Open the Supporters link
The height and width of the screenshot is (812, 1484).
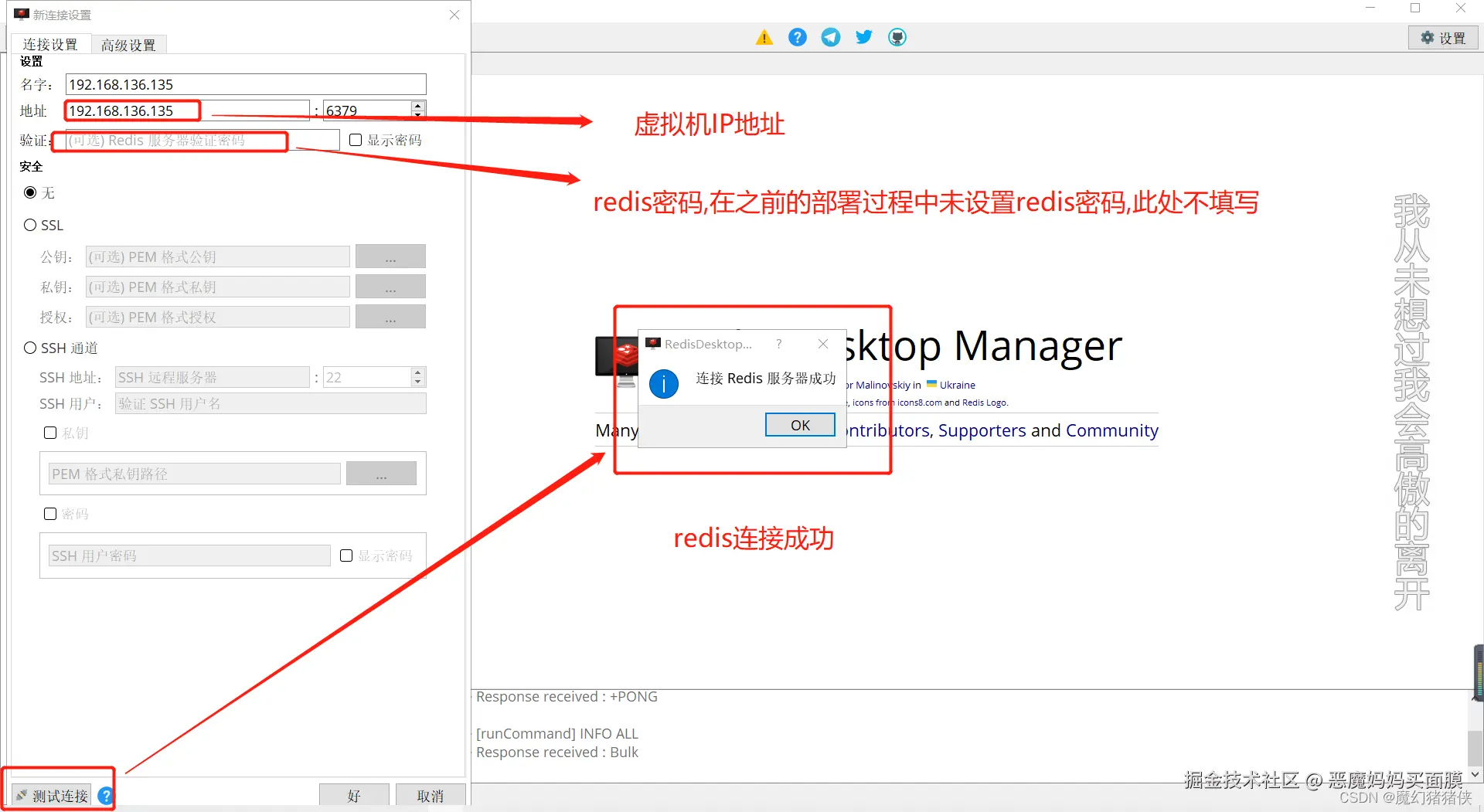point(982,430)
